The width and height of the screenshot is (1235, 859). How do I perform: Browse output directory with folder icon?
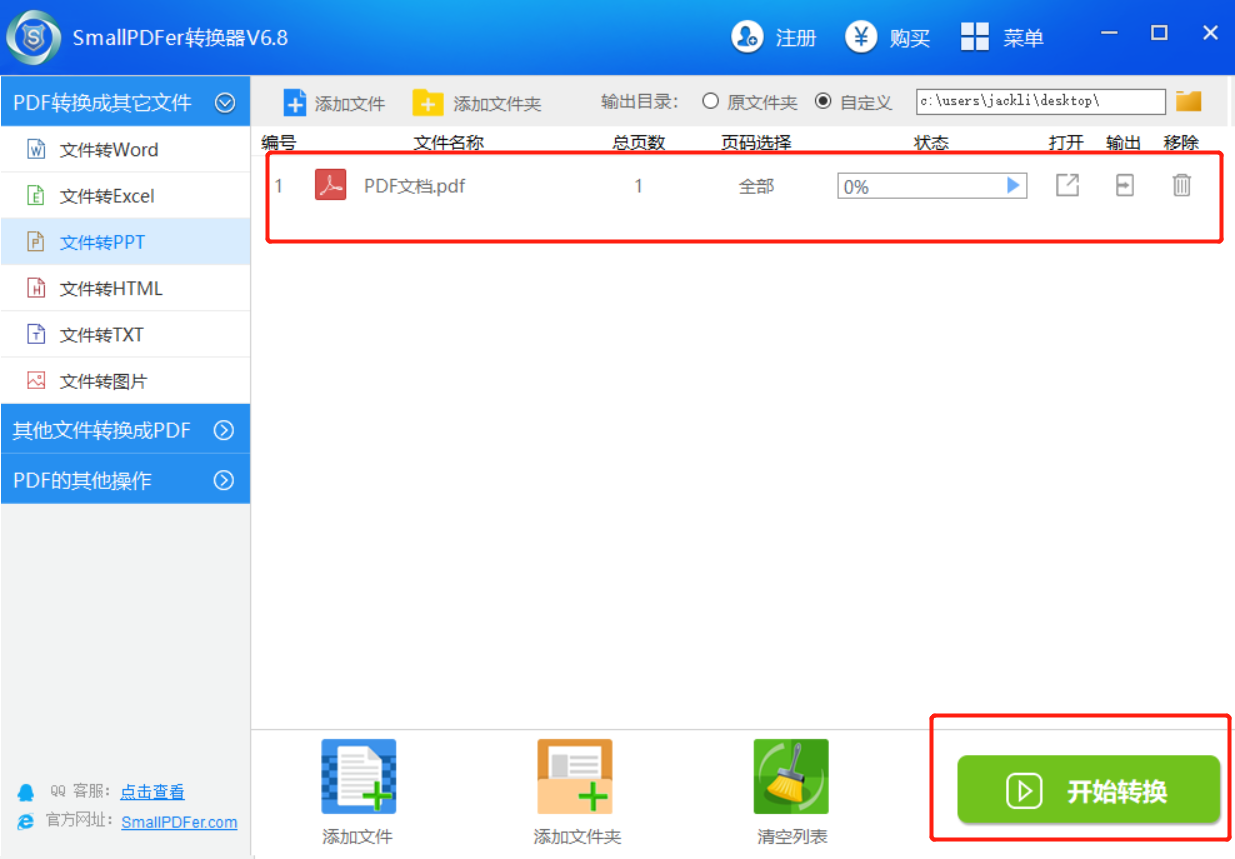click(x=1188, y=101)
